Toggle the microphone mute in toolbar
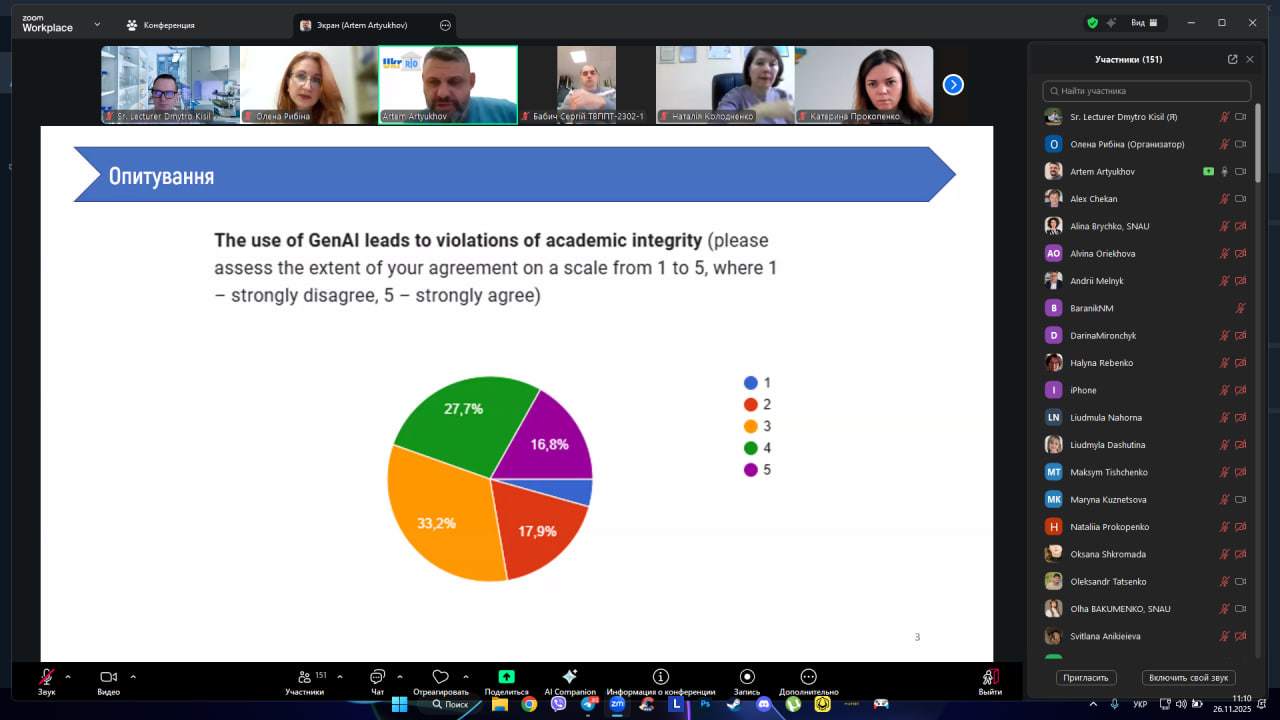This screenshot has height=720, width=1280. point(46,677)
